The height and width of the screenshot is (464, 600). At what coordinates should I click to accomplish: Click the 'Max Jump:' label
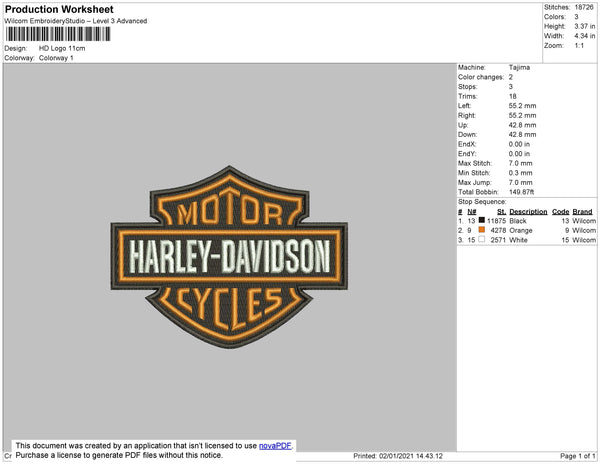point(474,182)
